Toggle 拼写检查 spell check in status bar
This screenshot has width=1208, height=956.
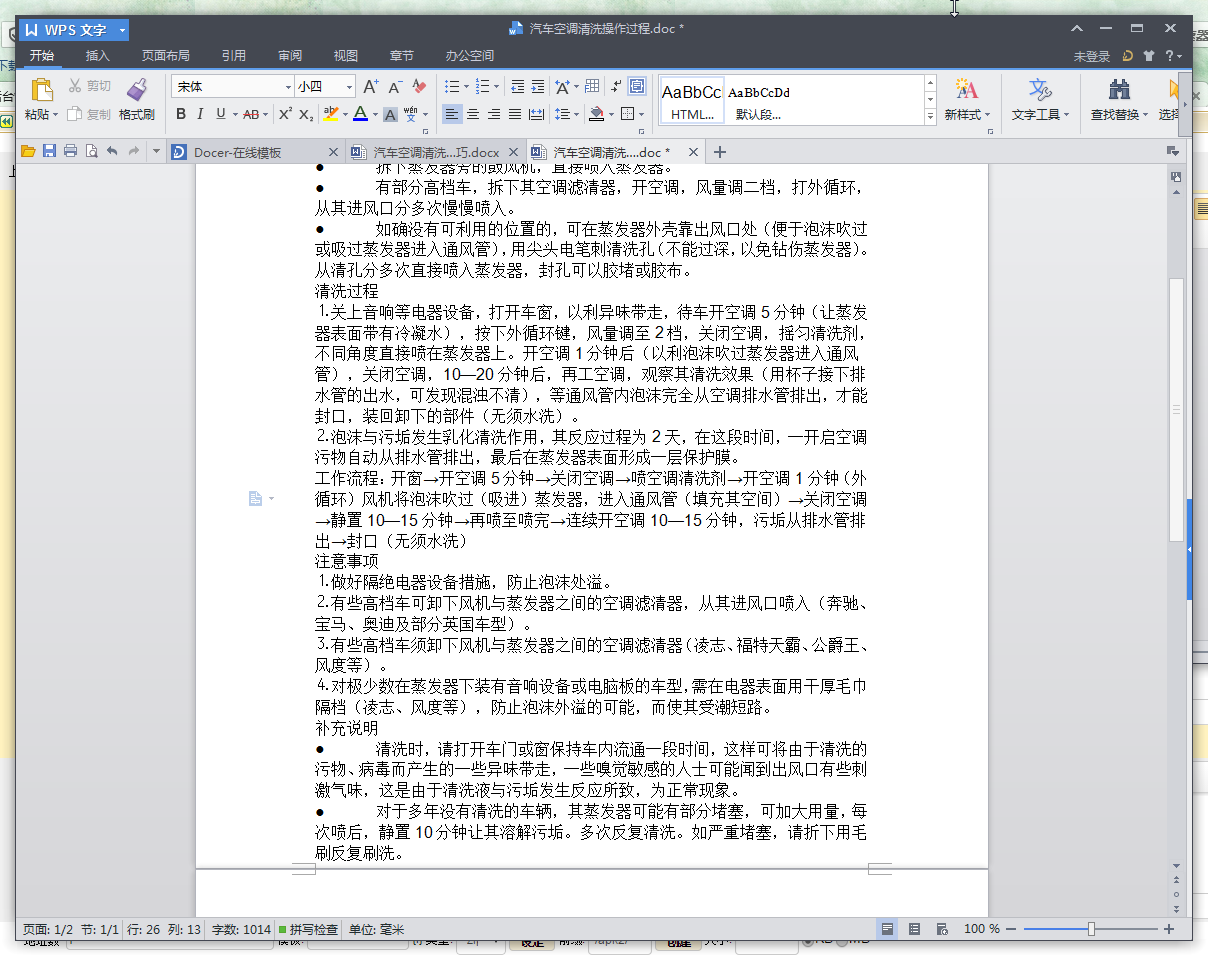[308, 930]
